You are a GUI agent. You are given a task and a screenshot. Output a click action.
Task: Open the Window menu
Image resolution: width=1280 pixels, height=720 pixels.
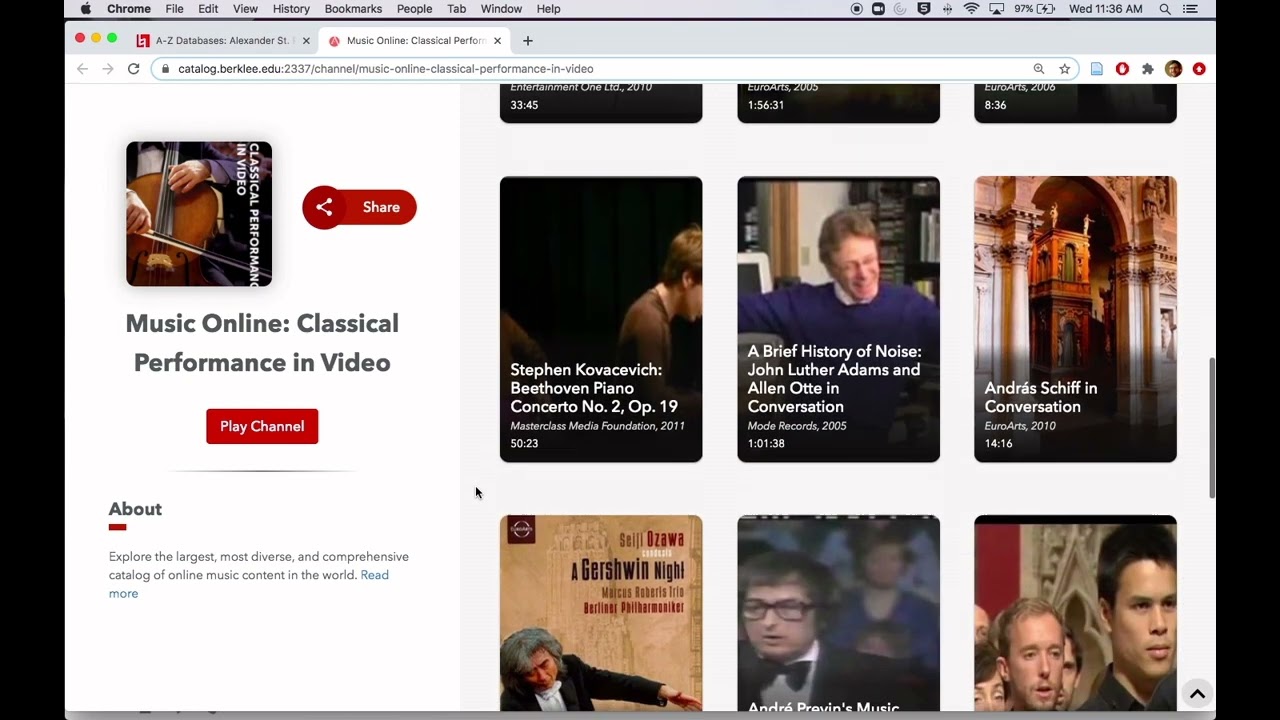tap(501, 9)
